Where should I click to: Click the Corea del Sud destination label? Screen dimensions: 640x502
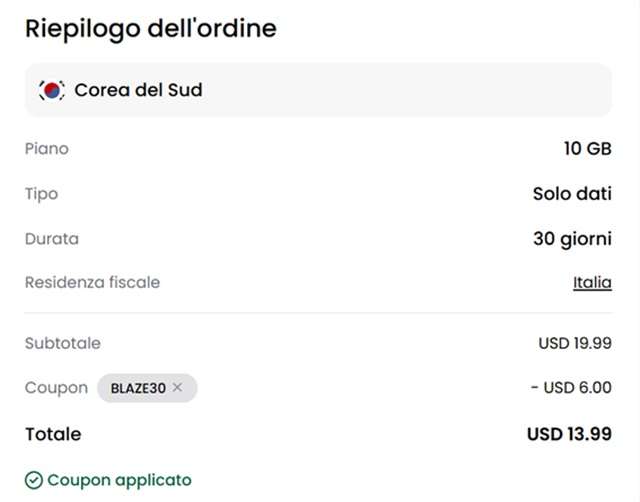(x=138, y=90)
